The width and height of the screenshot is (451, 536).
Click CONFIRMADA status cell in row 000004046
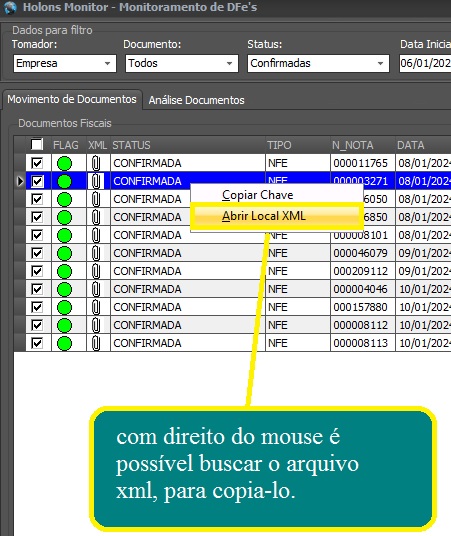coord(188,289)
